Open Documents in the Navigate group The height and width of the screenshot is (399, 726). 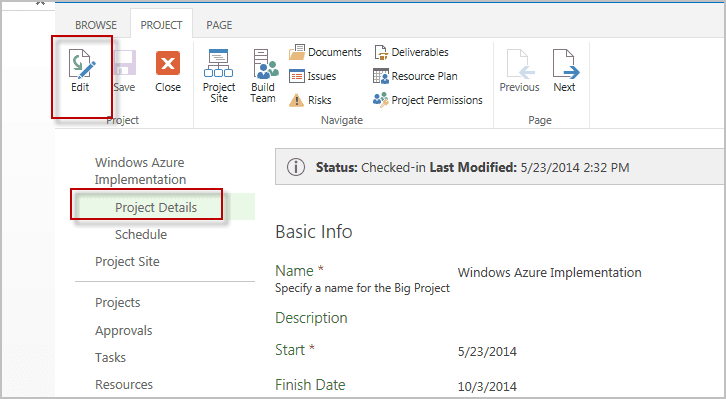click(x=325, y=52)
